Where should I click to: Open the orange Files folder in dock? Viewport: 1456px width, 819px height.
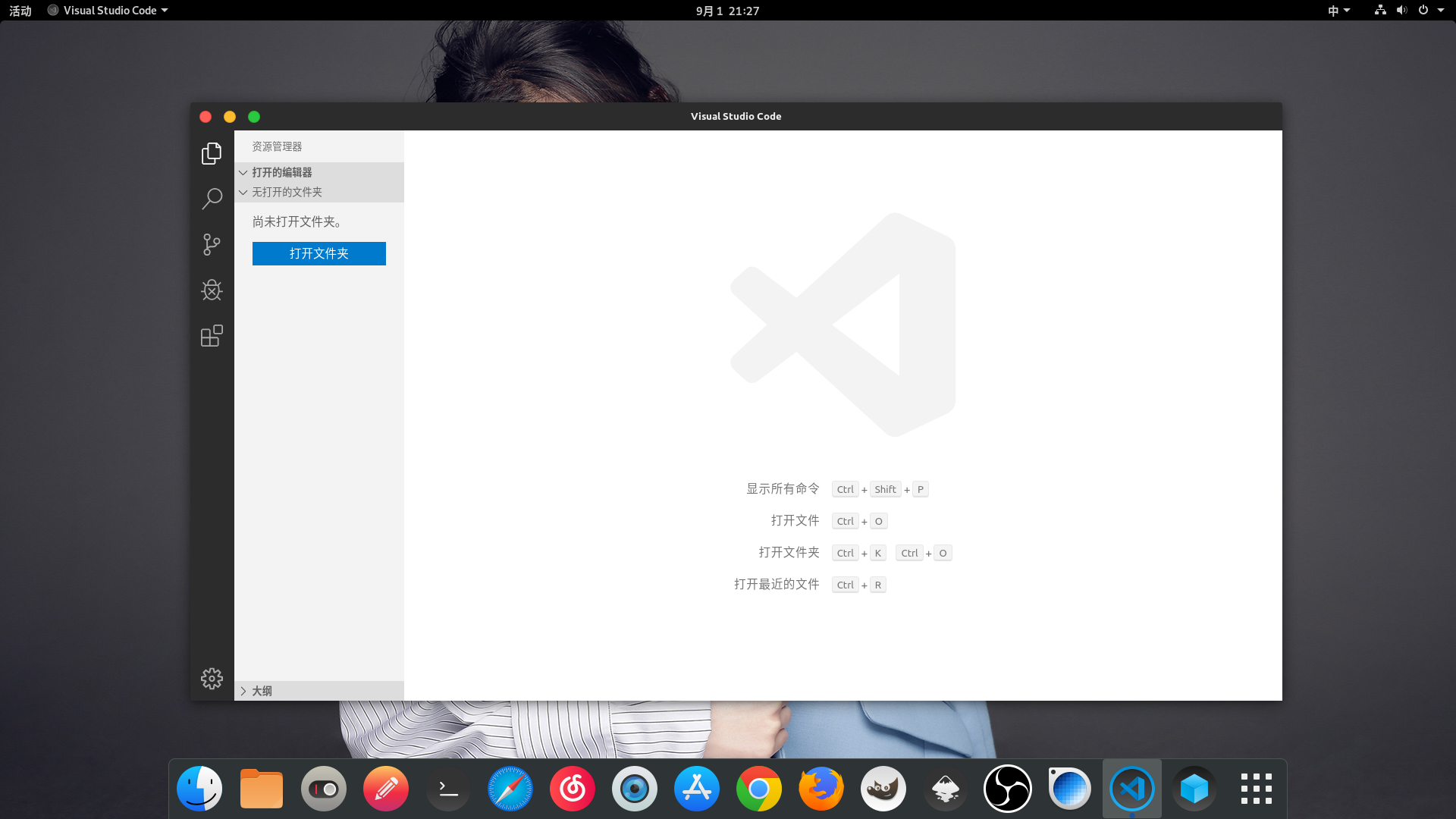coord(262,789)
